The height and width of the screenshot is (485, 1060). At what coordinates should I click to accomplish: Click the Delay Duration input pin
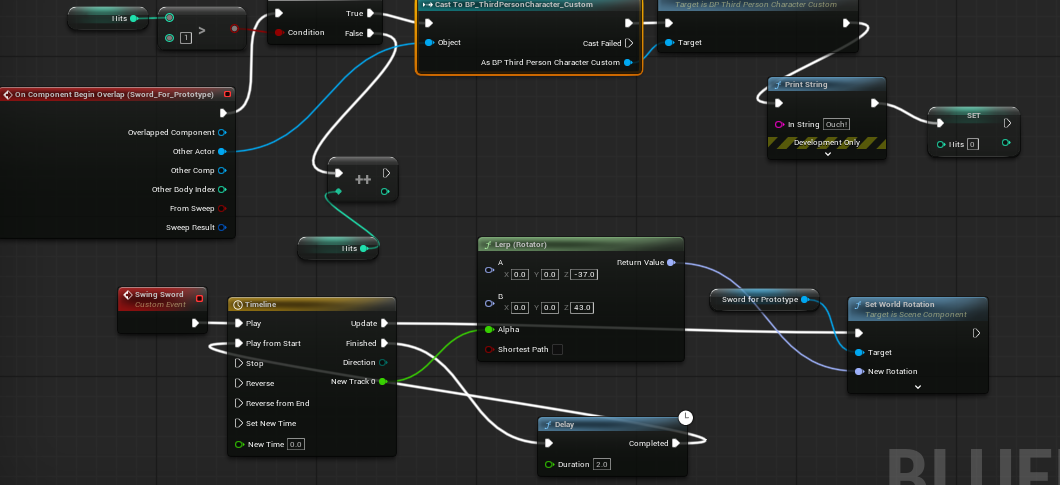click(550, 465)
